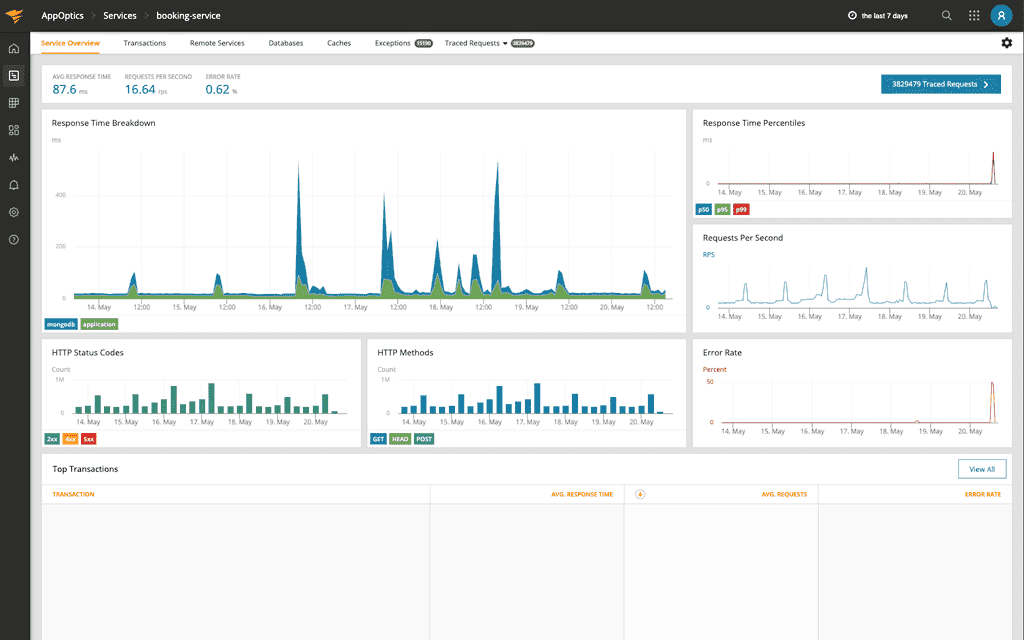Open the R user avatar menu

[1000, 15]
